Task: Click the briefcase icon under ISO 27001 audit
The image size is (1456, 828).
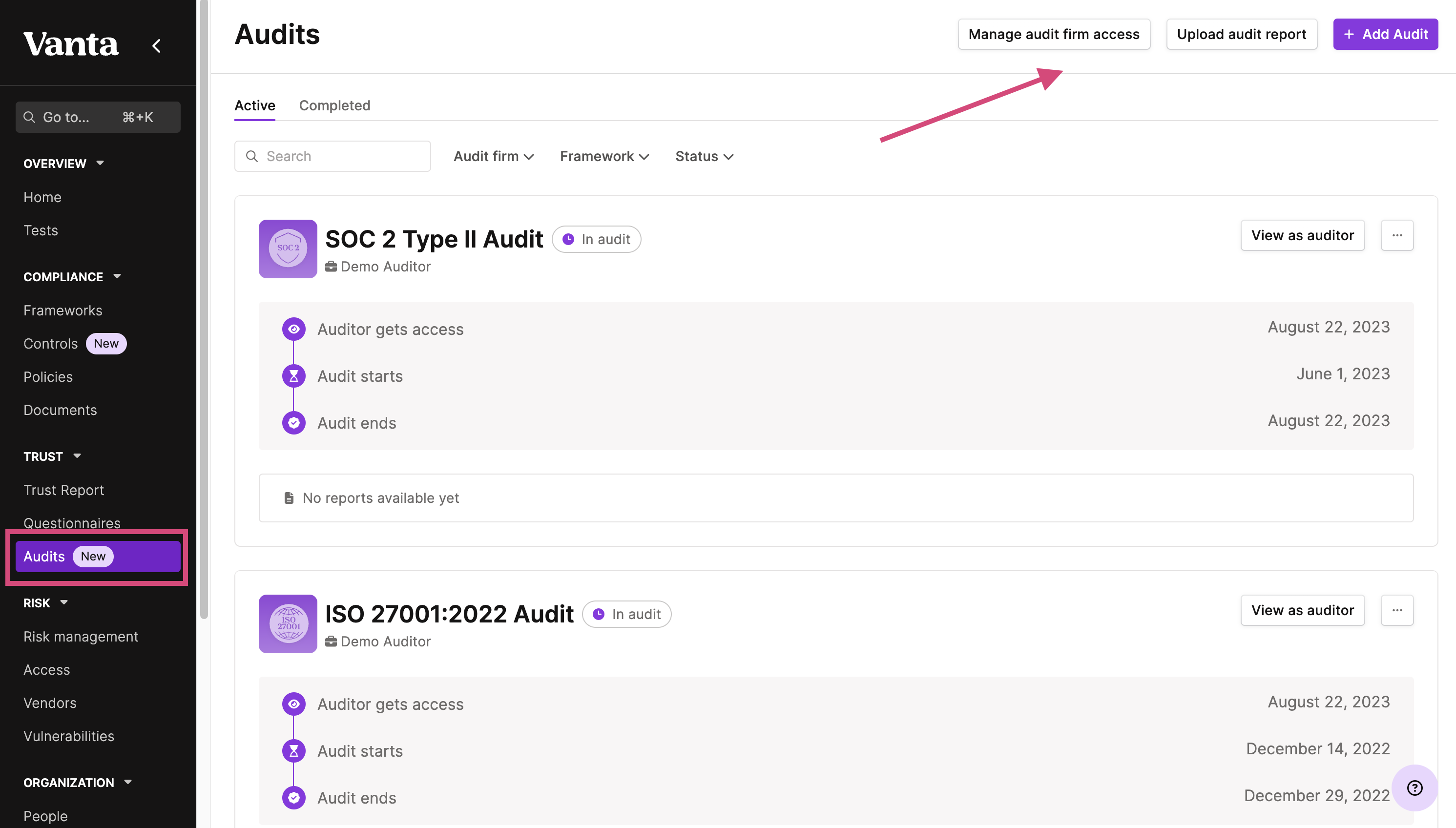Action: click(x=331, y=641)
